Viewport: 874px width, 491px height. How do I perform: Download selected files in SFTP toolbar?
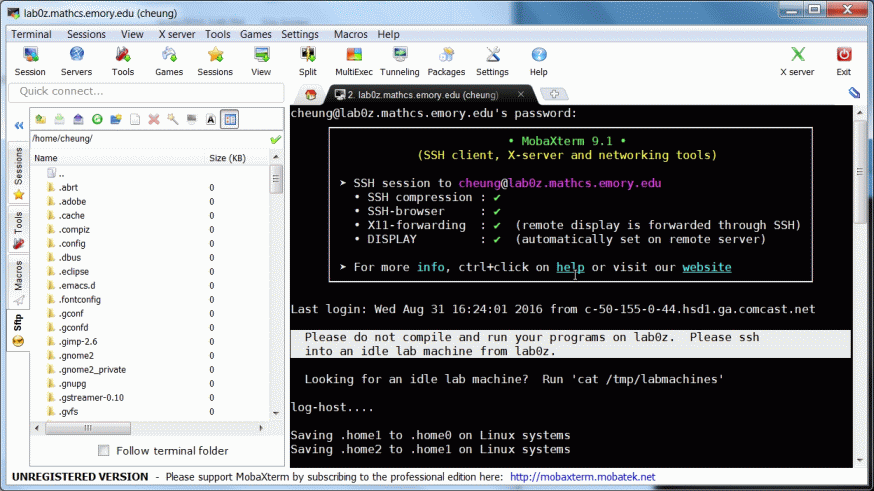coord(59,119)
